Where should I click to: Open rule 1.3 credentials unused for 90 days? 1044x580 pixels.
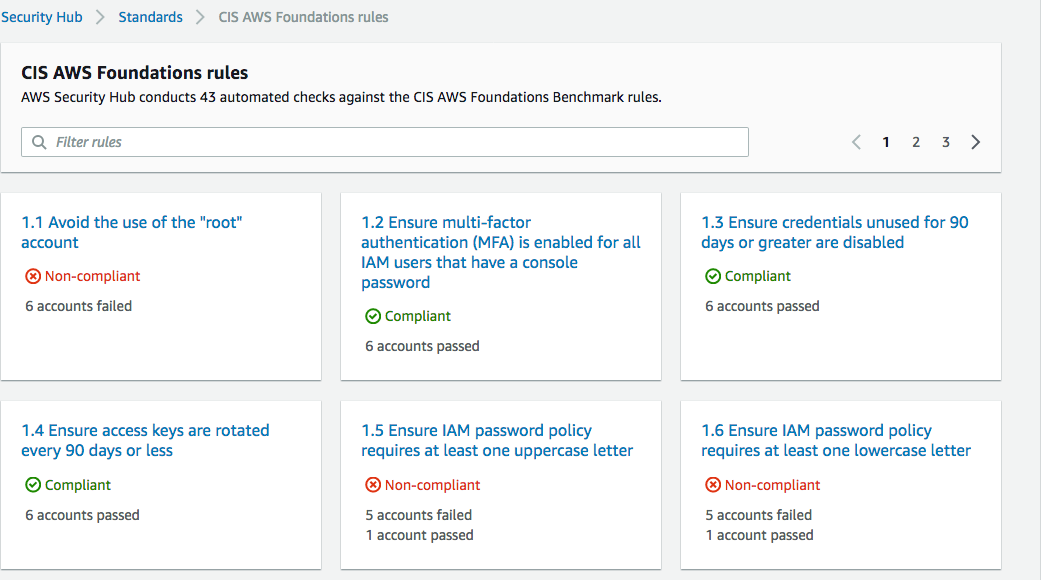click(835, 232)
